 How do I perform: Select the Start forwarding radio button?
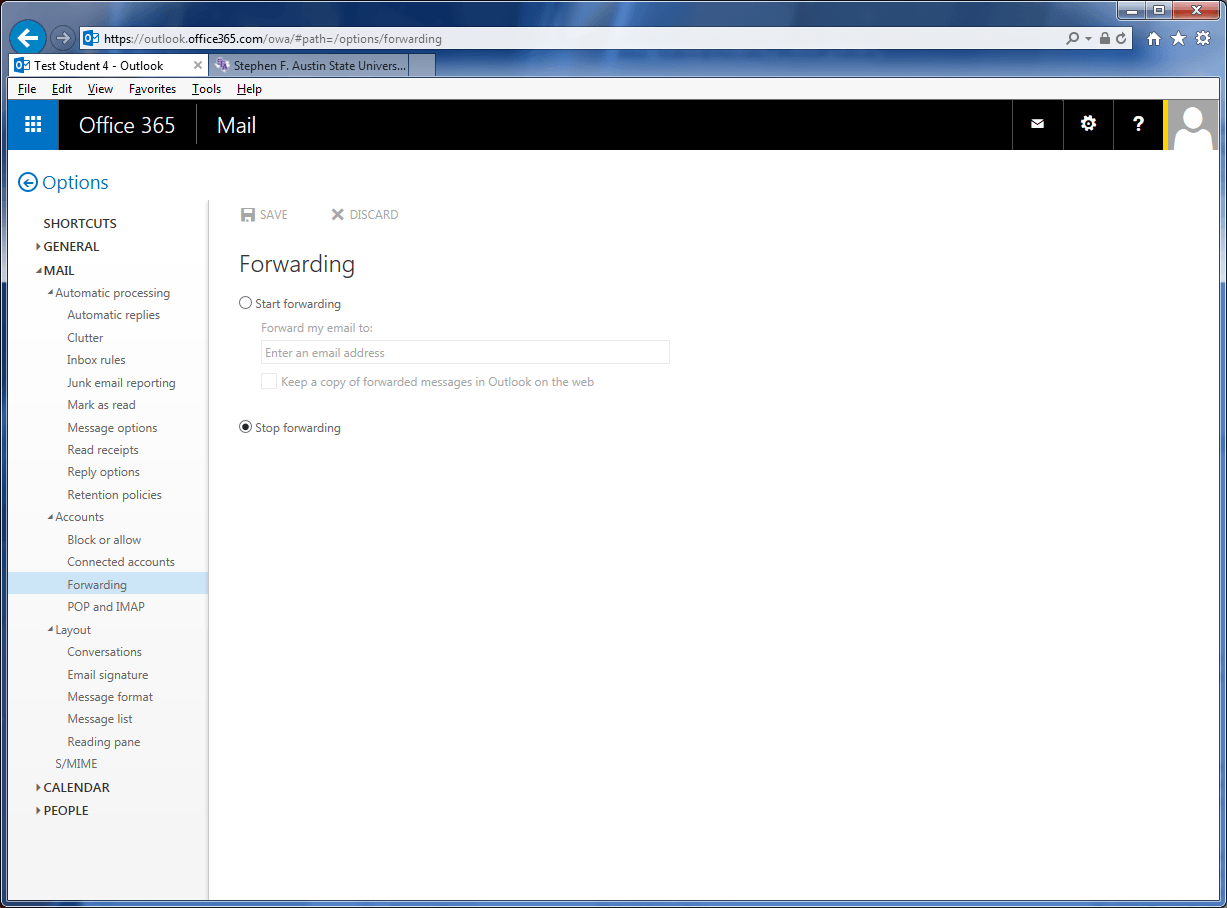pyautogui.click(x=246, y=303)
